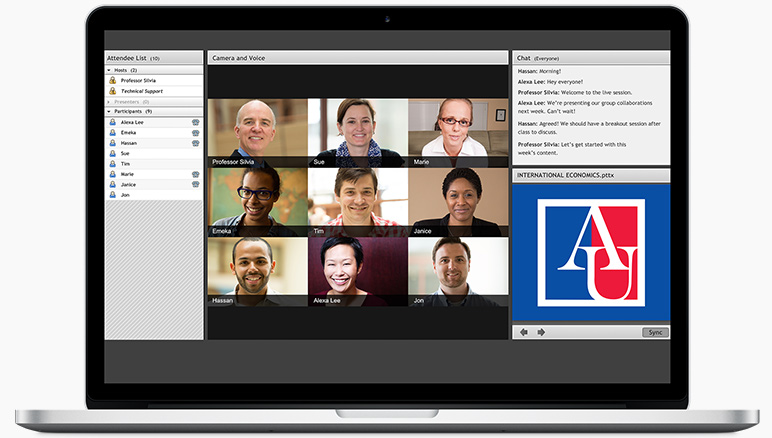
Task: Click Alexa Lee's webcam video feed
Action: (x=357, y=270)
